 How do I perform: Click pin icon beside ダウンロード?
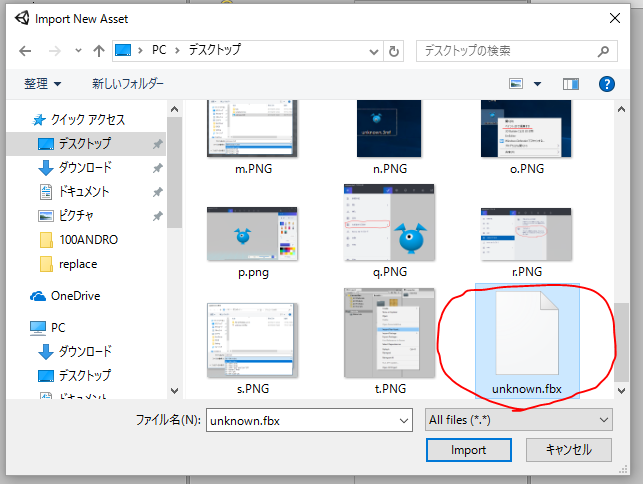point(158,168)
